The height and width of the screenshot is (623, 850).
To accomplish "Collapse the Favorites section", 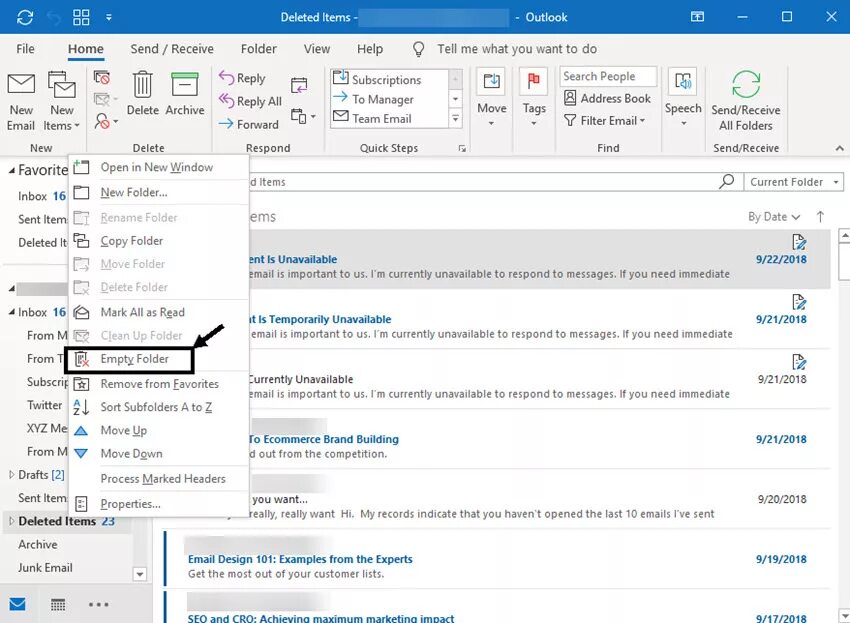I will coord(12,171).
